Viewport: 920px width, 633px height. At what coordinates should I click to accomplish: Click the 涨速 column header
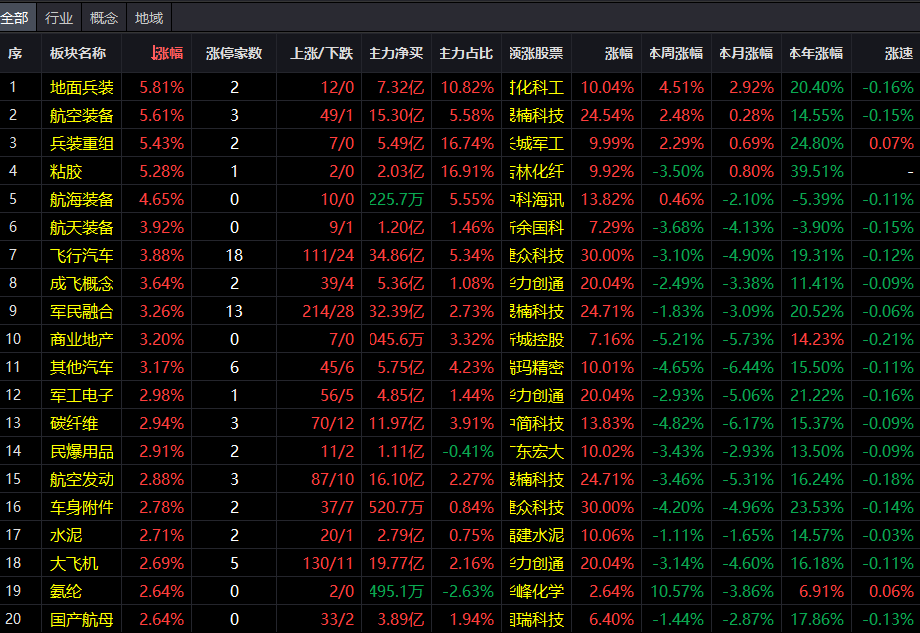899,53
